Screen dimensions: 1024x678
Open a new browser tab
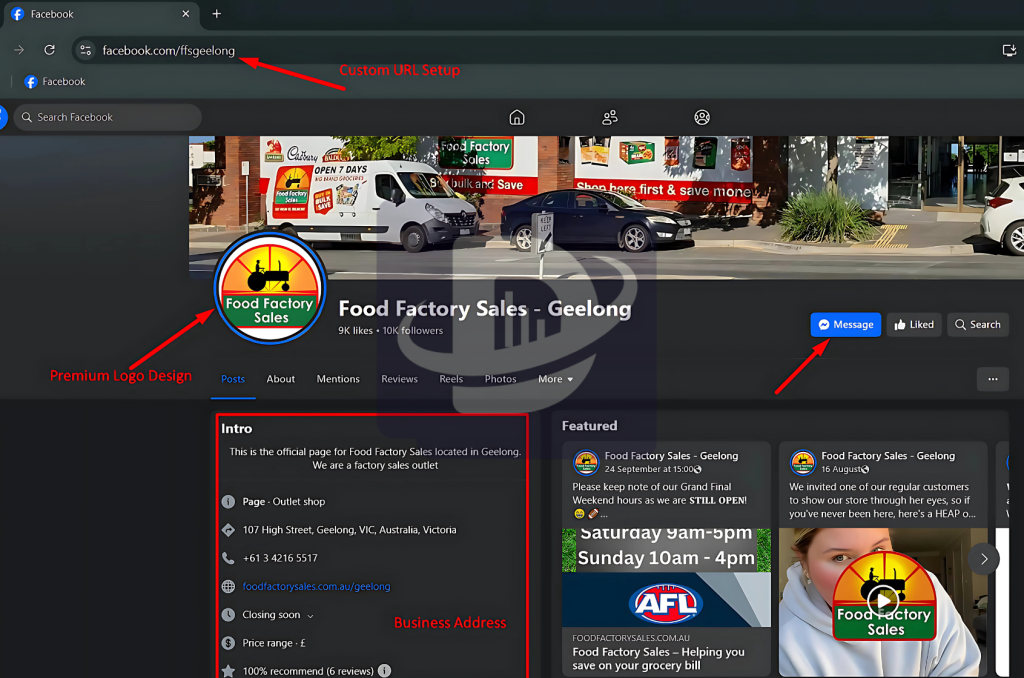[x=216, y=14]
